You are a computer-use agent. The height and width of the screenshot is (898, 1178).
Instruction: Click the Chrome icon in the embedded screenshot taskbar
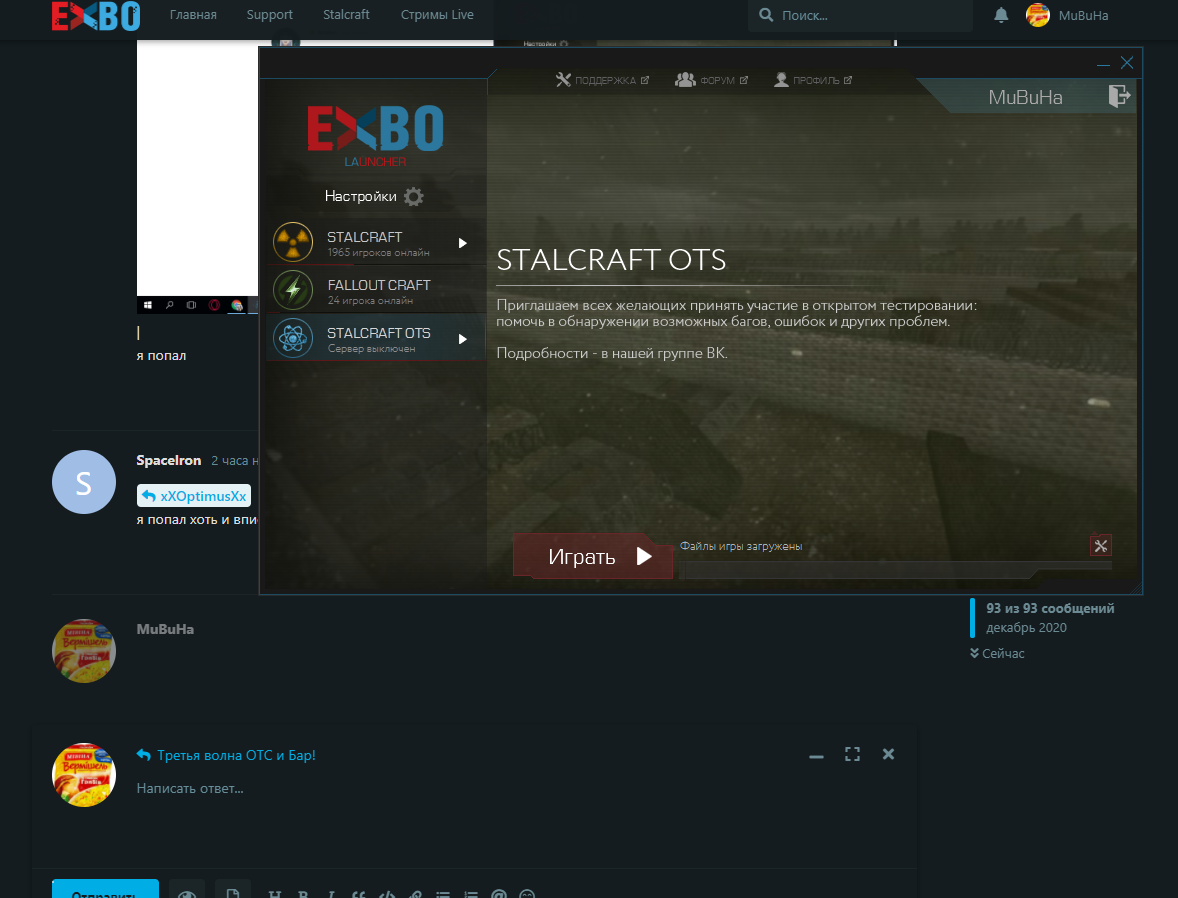tap(237, 305)
